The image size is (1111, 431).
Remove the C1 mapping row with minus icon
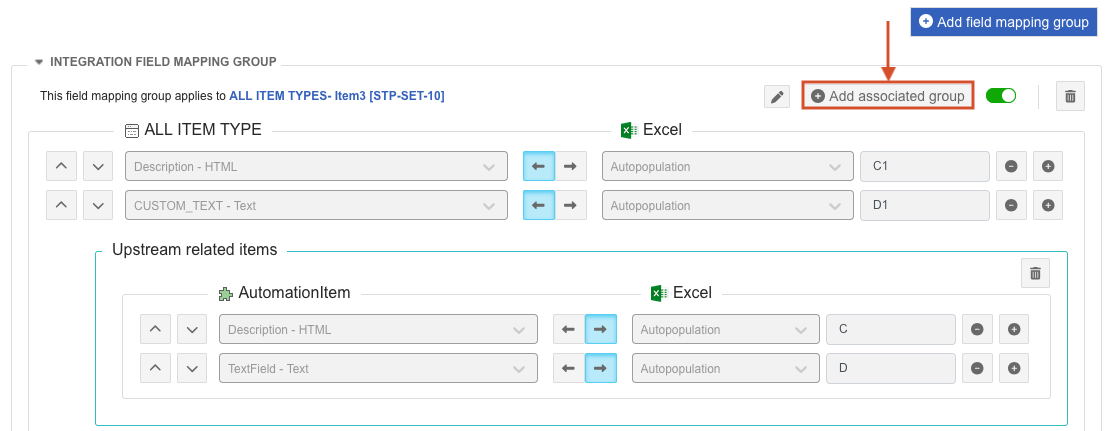pyautogui.click(x=1011, y=166)
